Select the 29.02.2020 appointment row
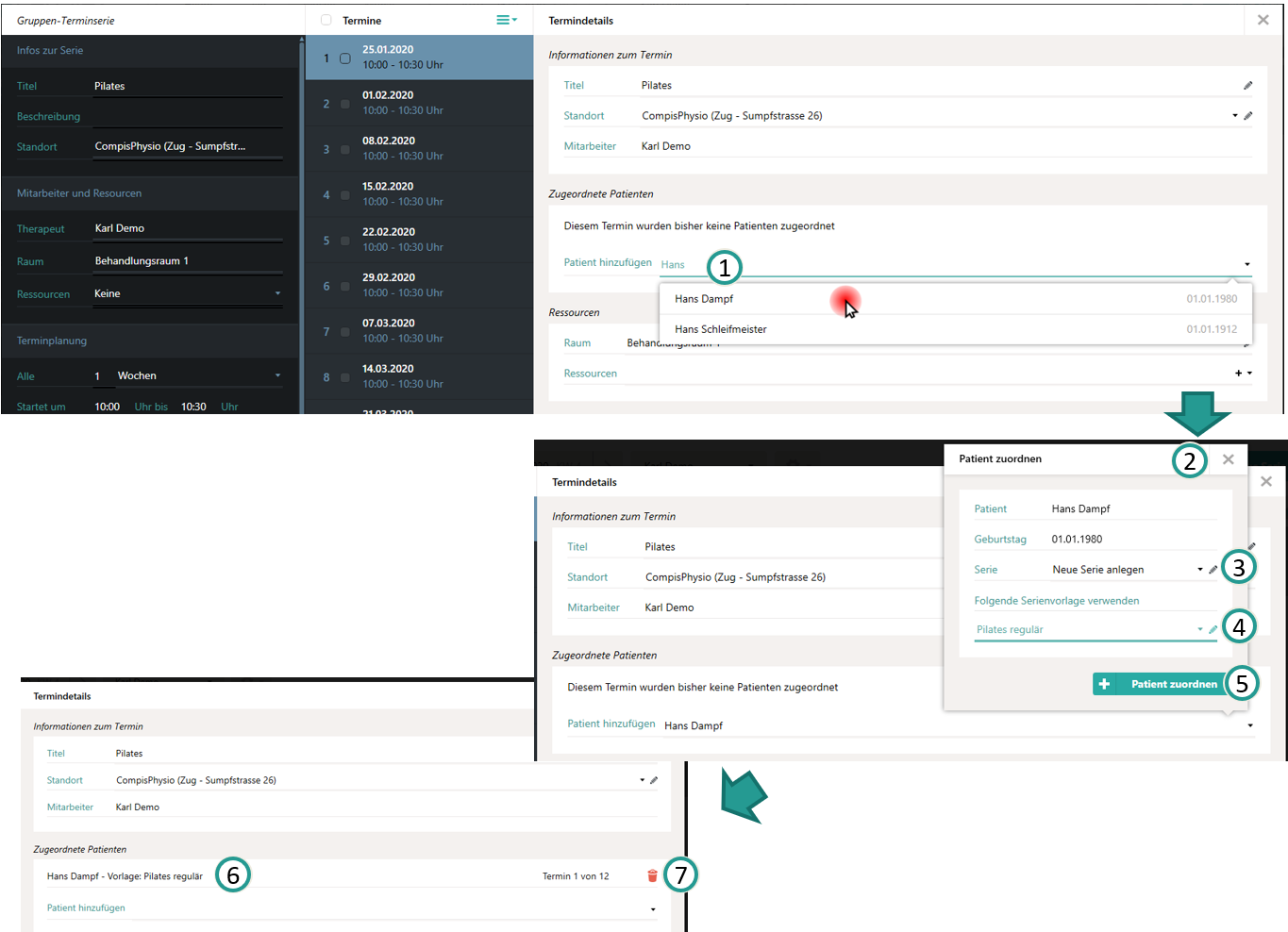The image size is (1288, 932). point(419,285)
